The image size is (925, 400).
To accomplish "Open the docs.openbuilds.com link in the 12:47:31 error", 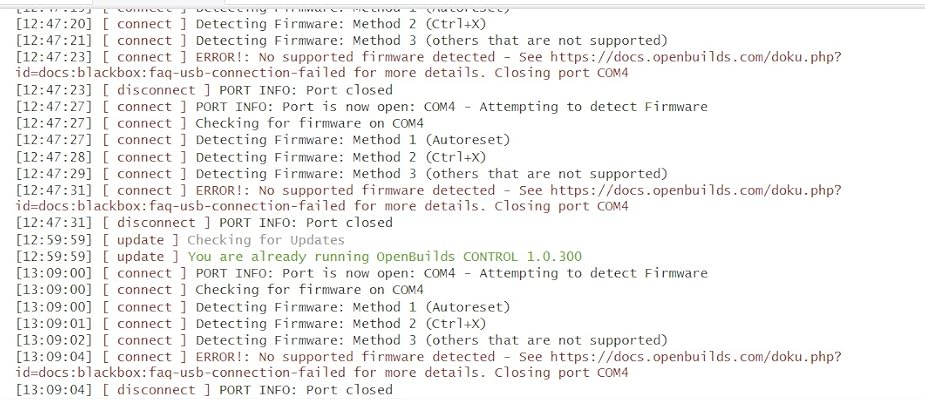I will point(695,190).
